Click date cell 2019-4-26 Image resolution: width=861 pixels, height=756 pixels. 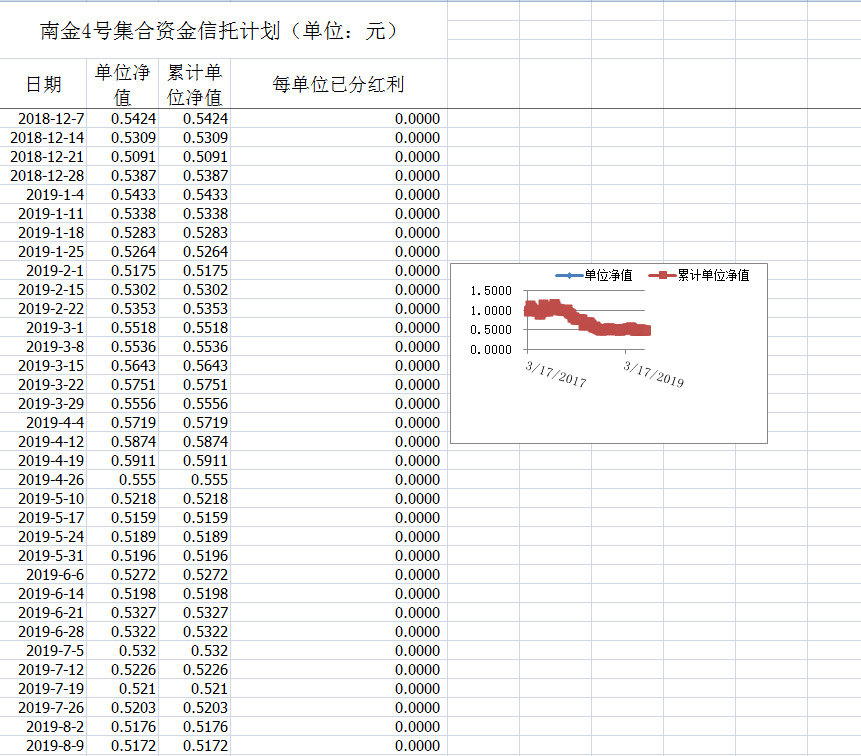coord(43,480)
